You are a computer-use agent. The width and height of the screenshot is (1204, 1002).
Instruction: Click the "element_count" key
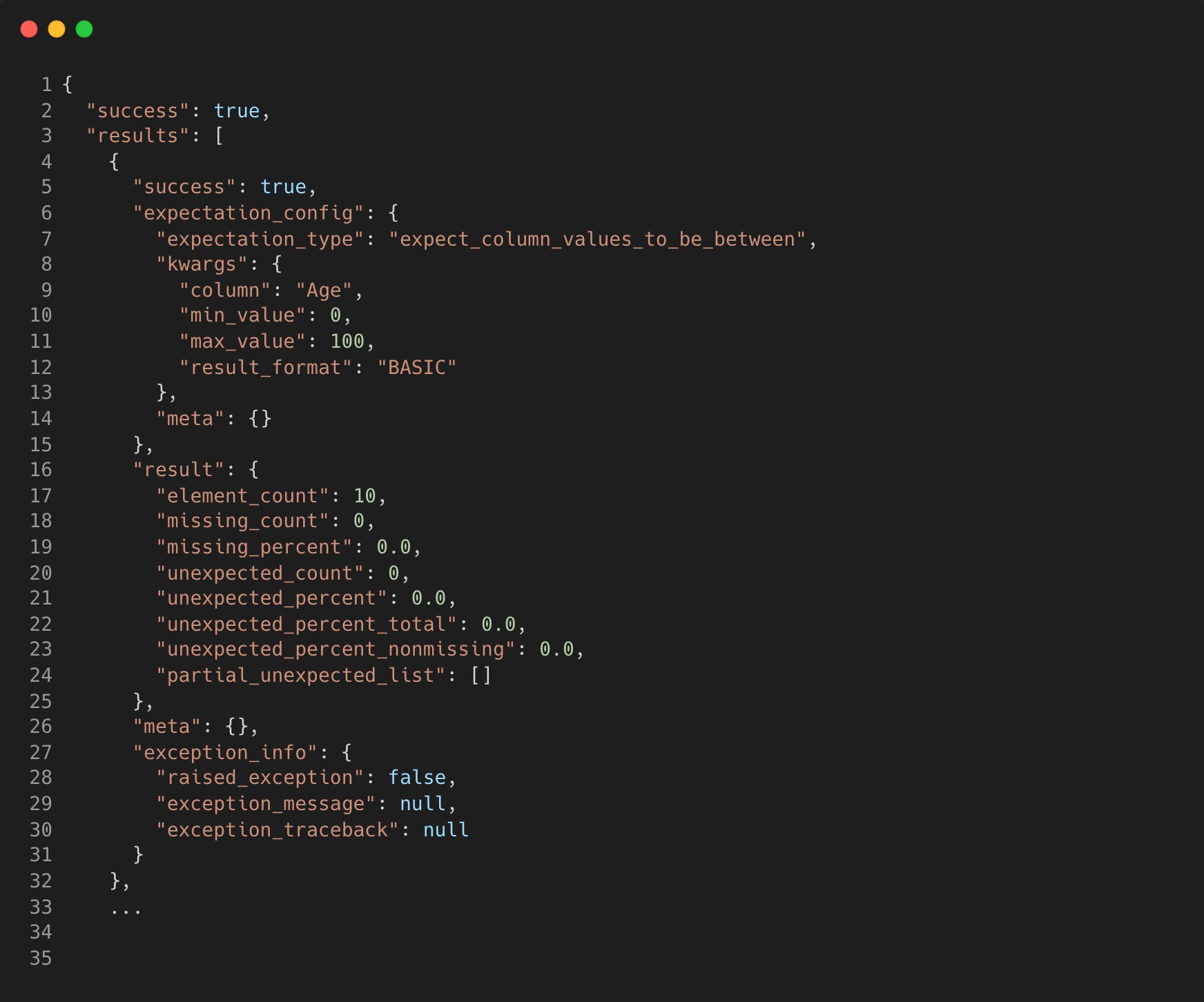tap(242, 495)
